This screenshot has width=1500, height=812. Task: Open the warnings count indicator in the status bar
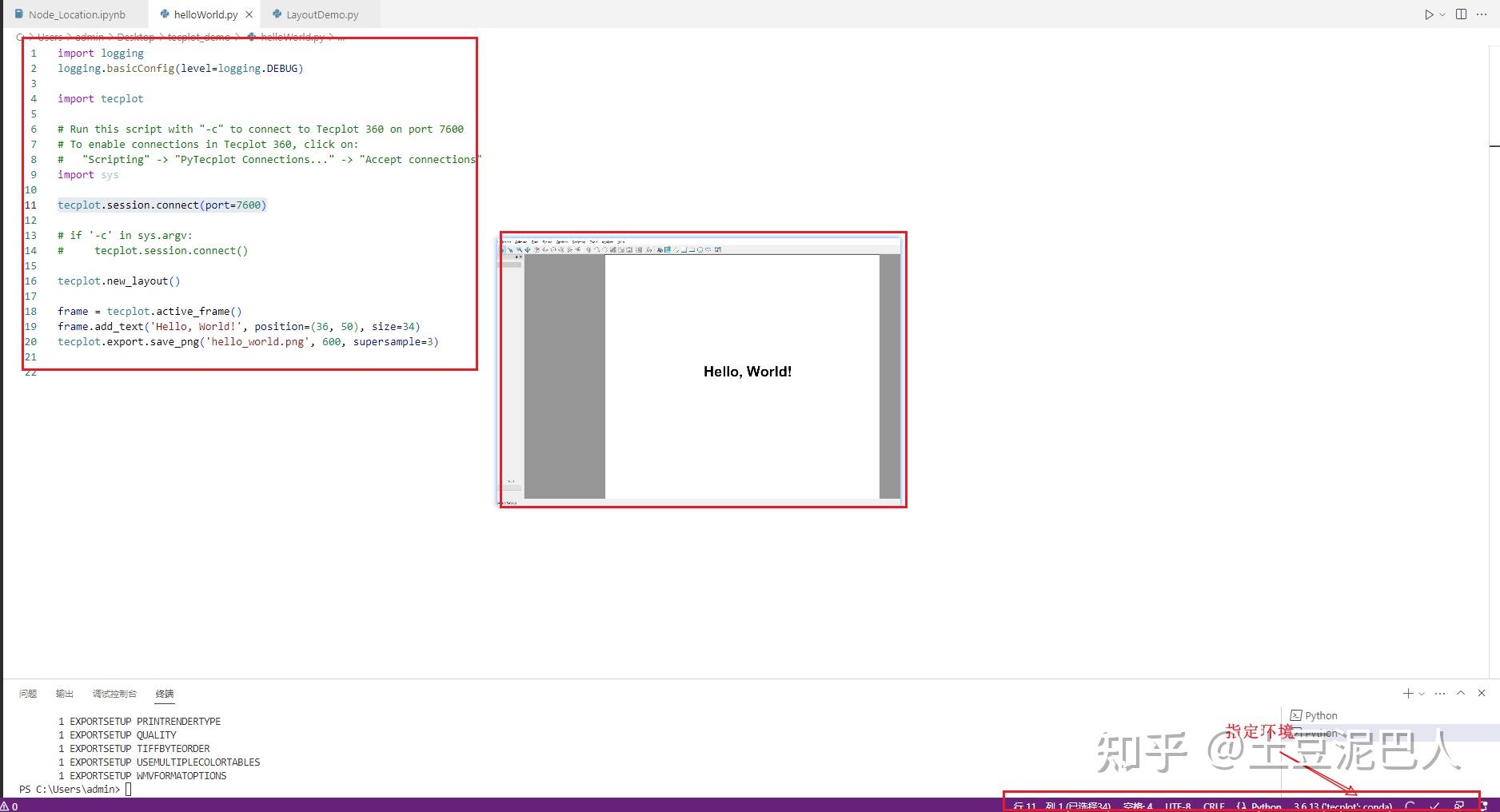point(10,806)
